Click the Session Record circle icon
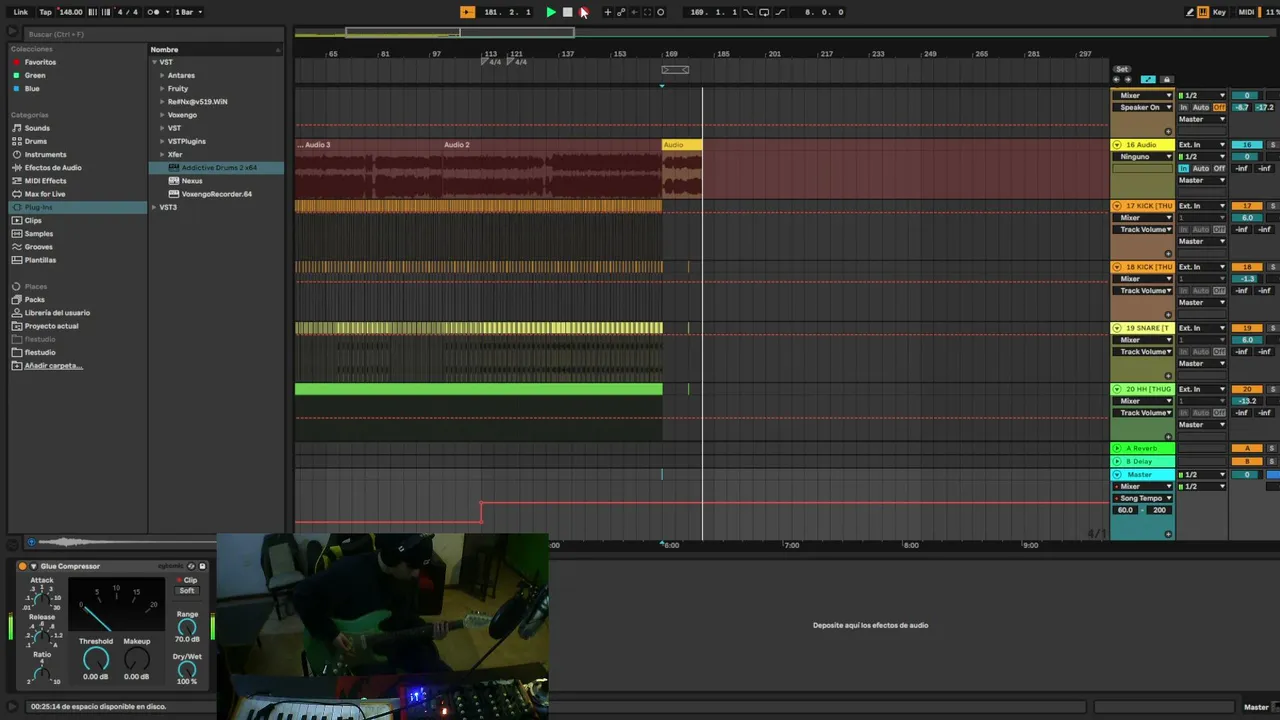 [660, 12]
